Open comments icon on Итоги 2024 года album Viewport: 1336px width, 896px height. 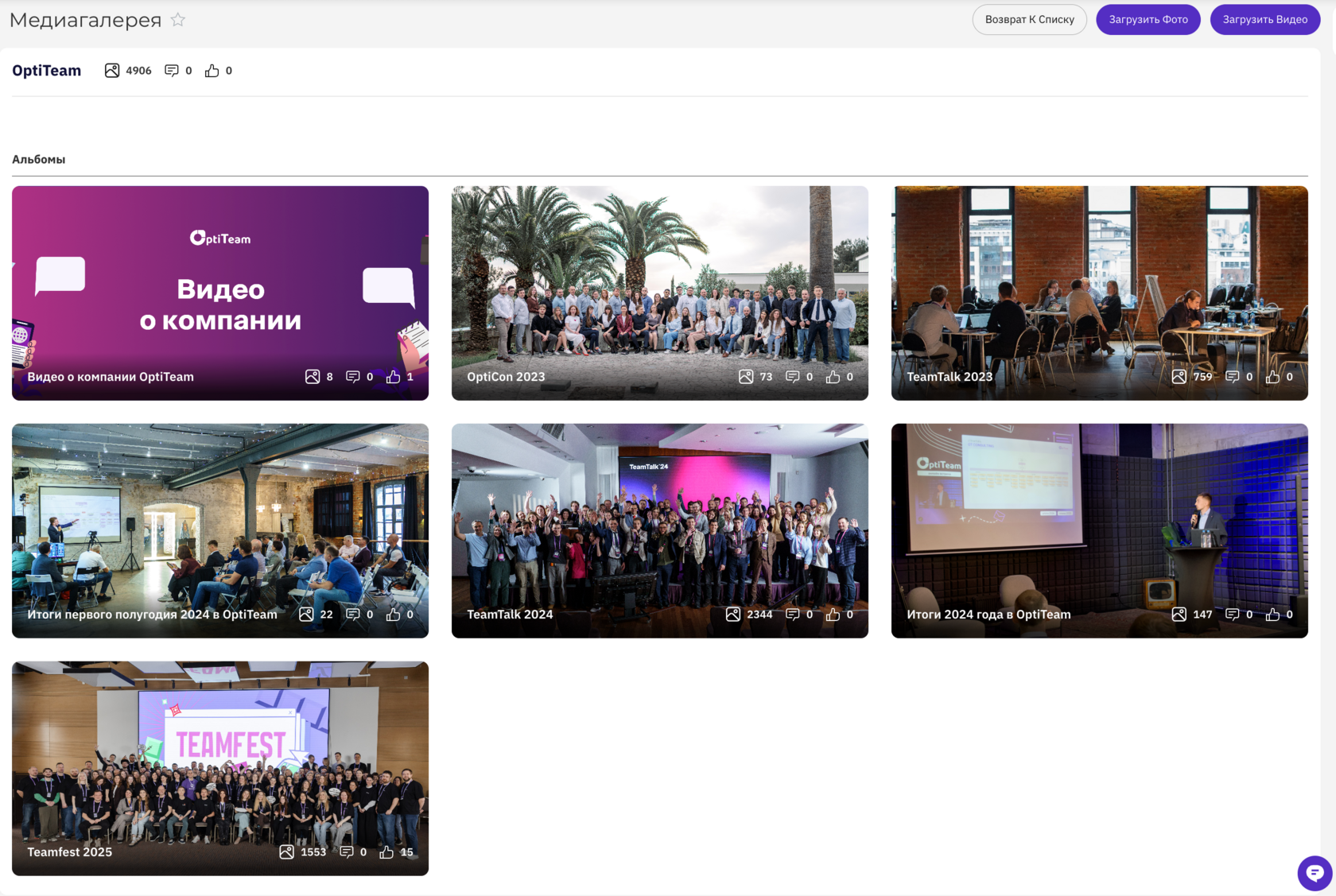[x=1233, y=615]
